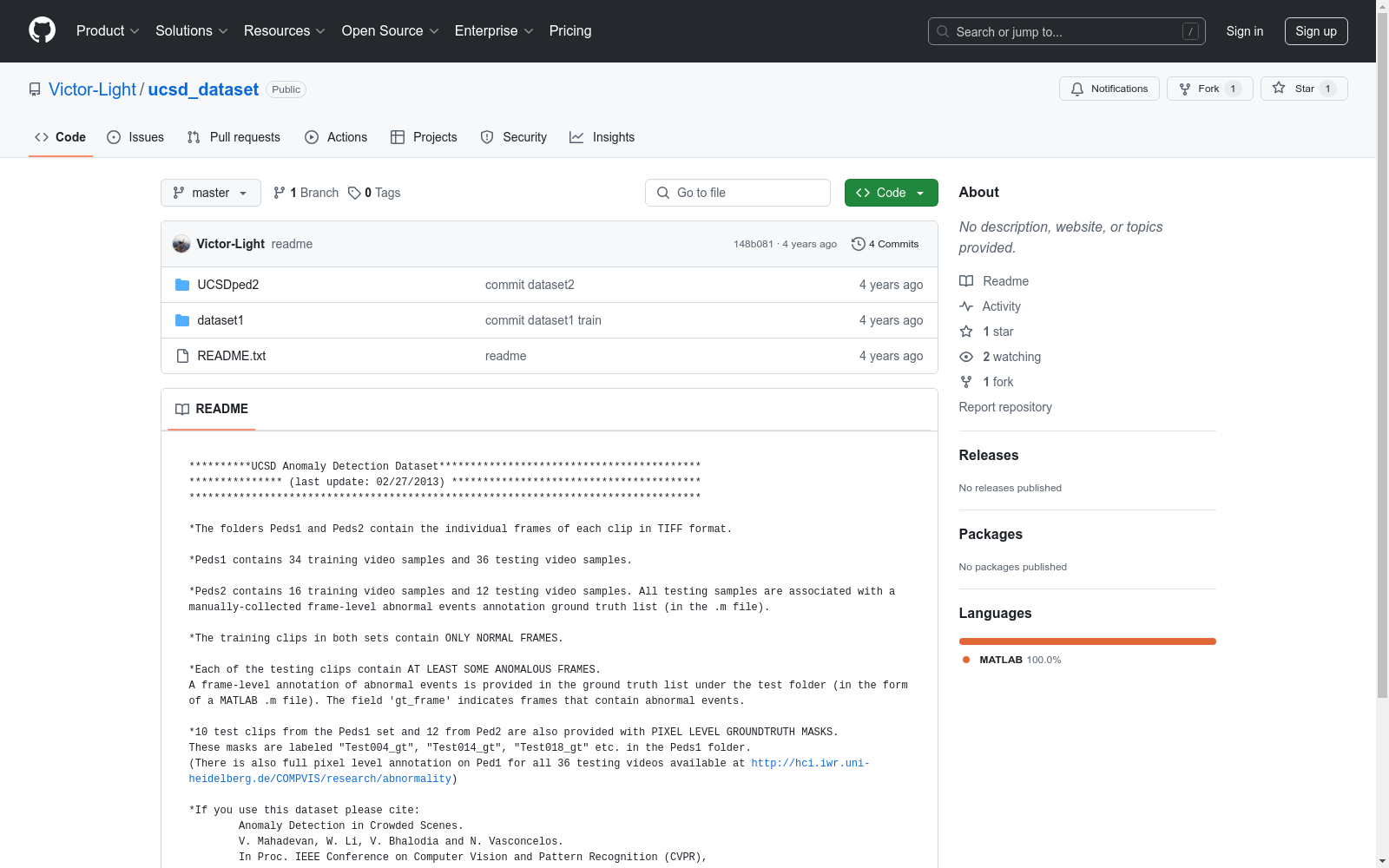Image resolution: width=1389 pixels, height=868 pixels.
Task: Open the ucsd_dataset repository link
Action: 203,89
